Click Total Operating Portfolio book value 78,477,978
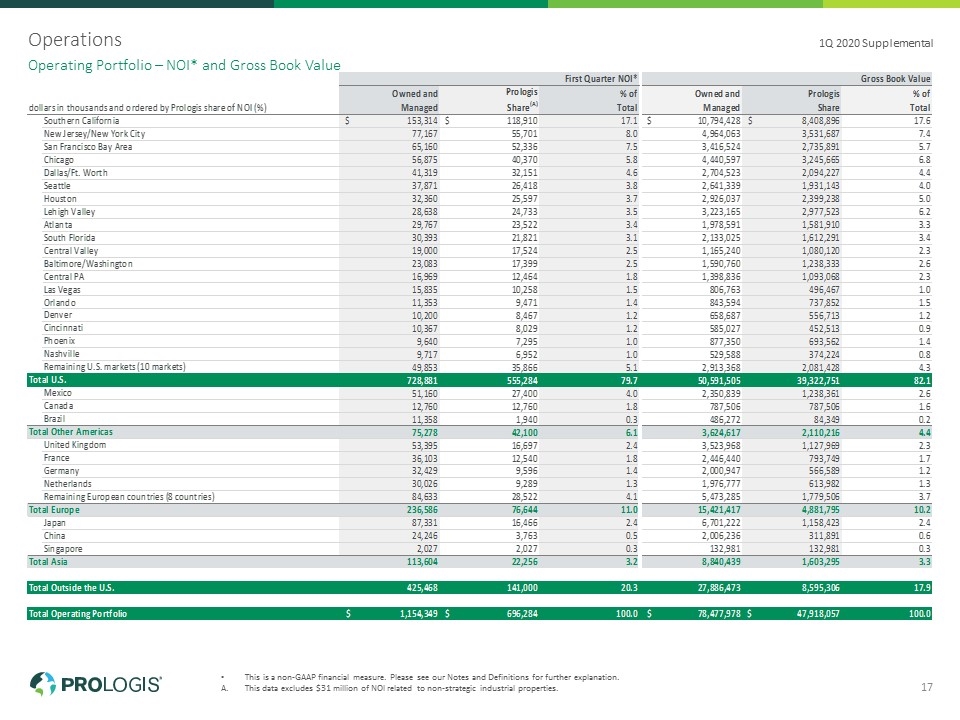 pos(719,613)
